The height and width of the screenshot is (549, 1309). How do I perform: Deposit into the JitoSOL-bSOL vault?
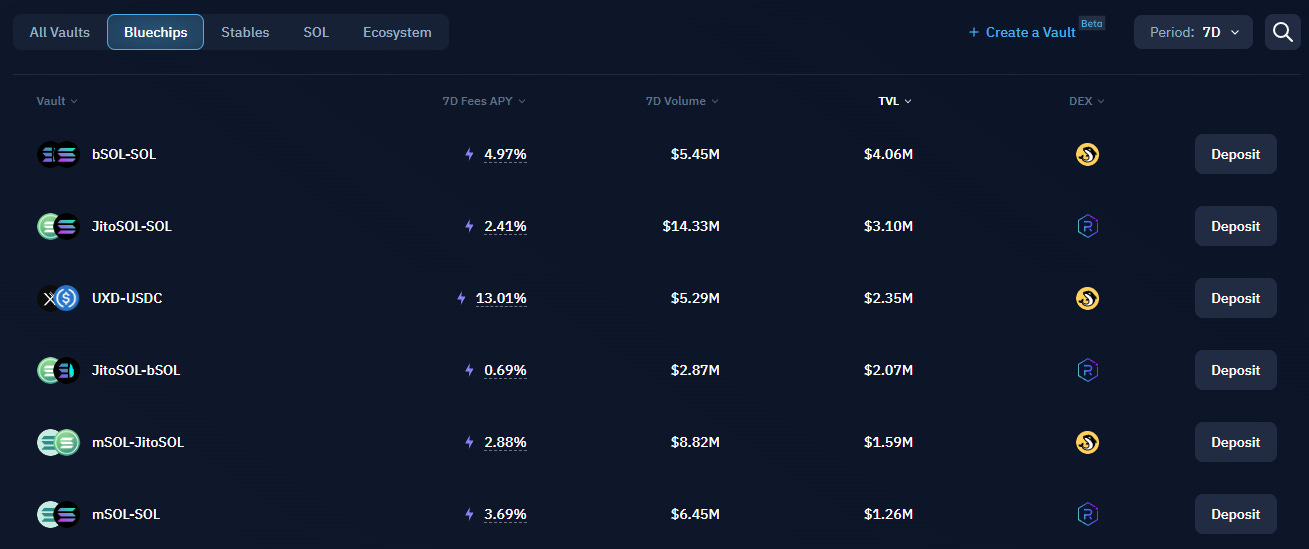[1236, 371]
